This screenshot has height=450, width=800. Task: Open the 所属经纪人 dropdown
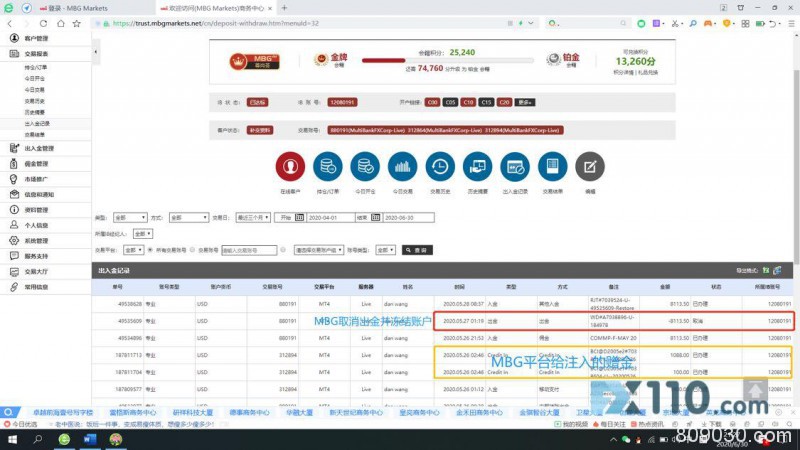[x=143, y=234]
